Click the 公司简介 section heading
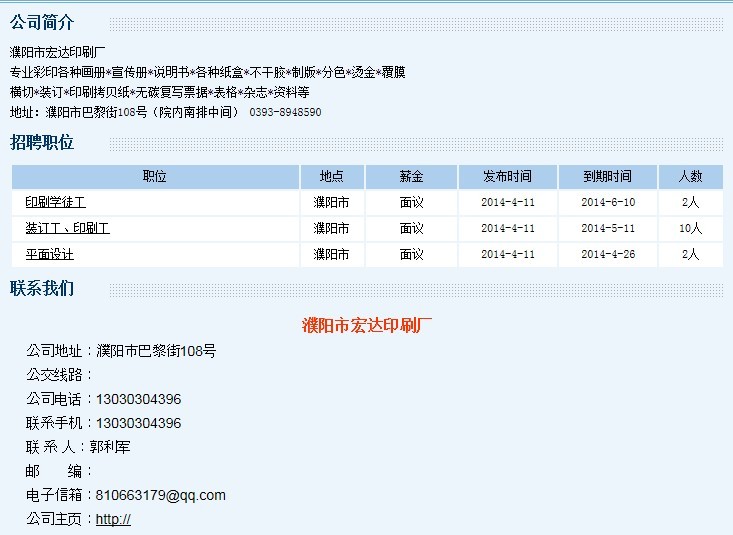 [x=42, y=22]
